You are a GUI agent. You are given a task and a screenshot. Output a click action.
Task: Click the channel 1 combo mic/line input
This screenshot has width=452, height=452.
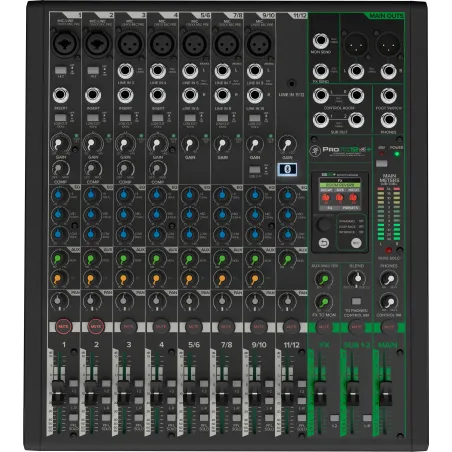pyautogui.click(x=65, y=44)
